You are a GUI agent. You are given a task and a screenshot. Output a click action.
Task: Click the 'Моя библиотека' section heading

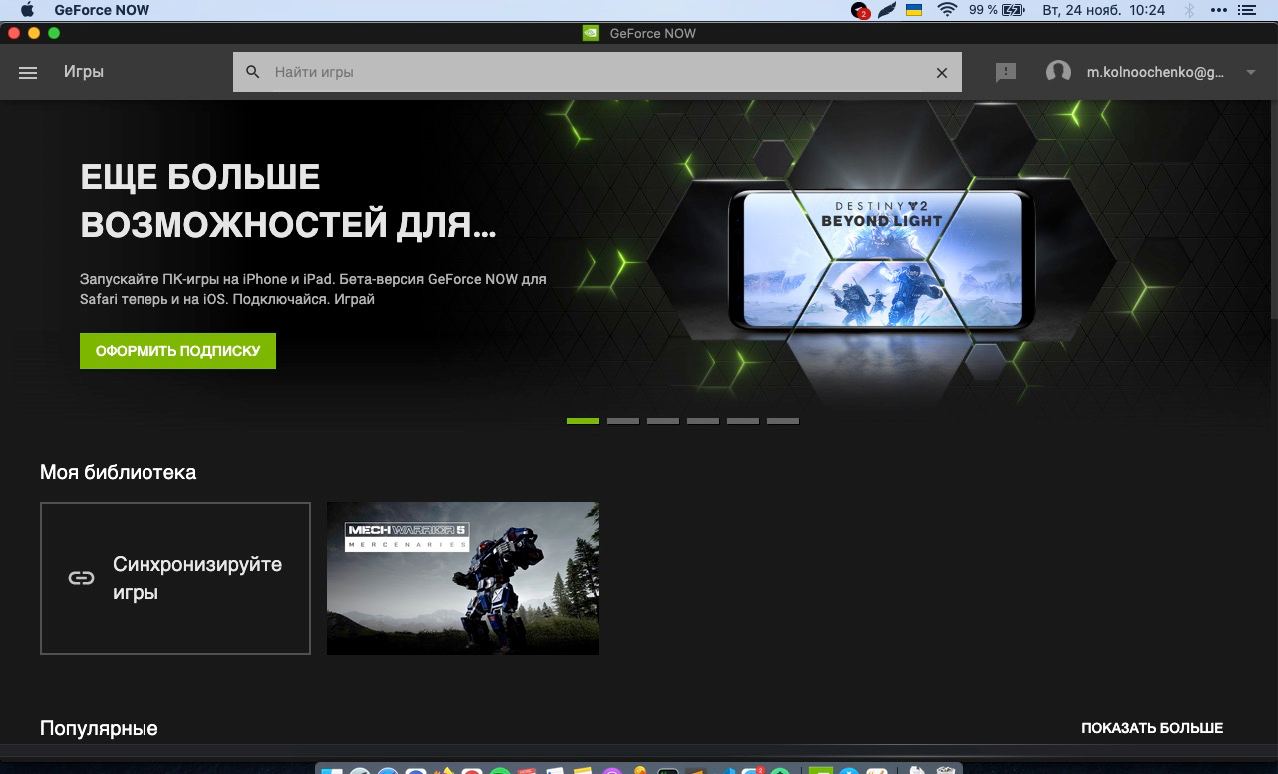point(118,472)
